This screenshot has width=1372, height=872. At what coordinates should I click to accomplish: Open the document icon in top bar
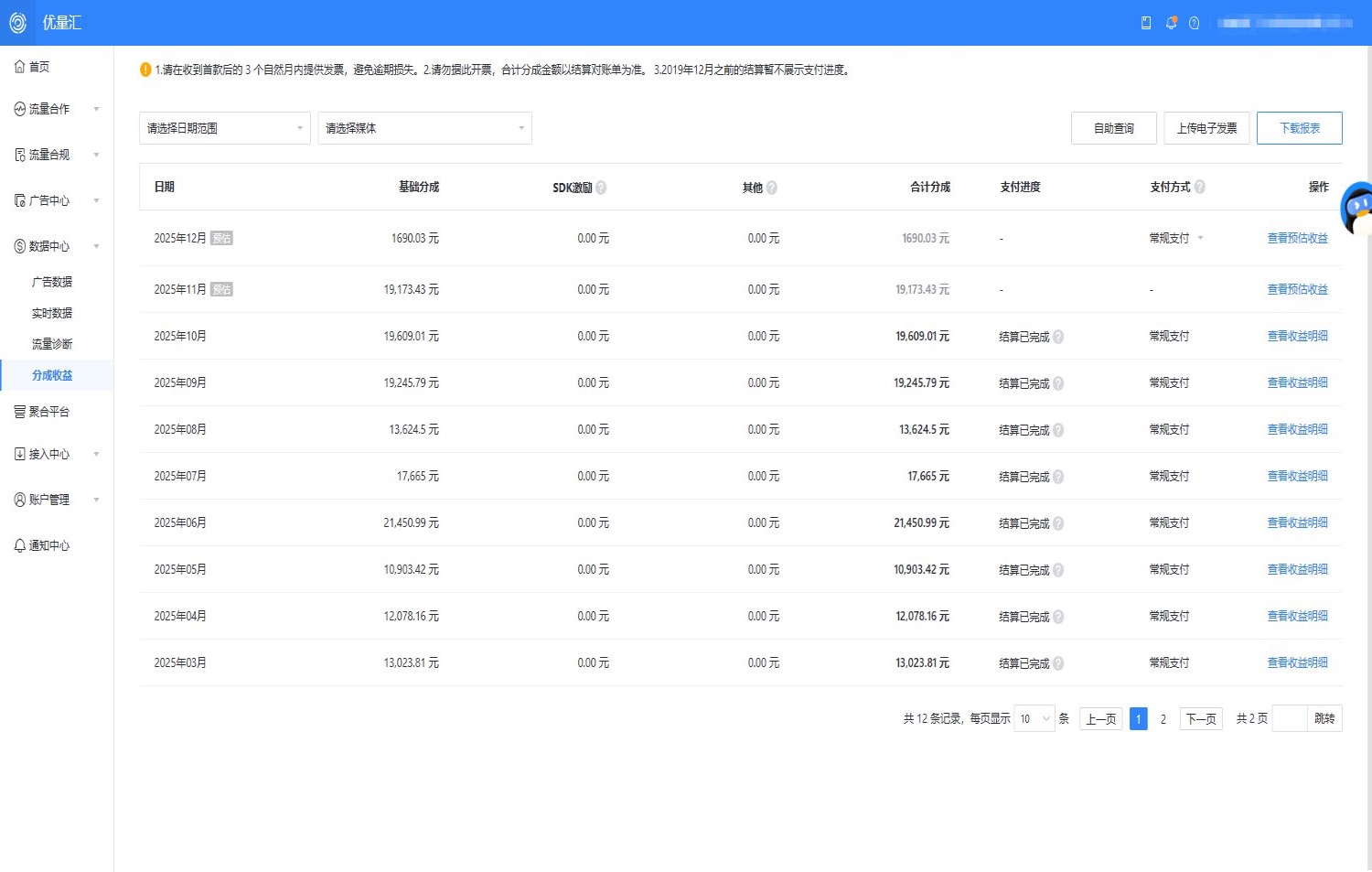click(1146, 23)
